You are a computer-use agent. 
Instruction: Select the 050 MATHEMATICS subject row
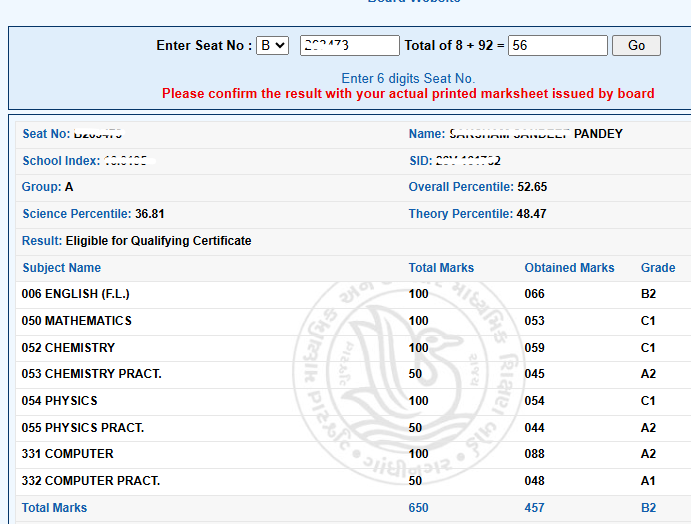[x=353, y=321]
